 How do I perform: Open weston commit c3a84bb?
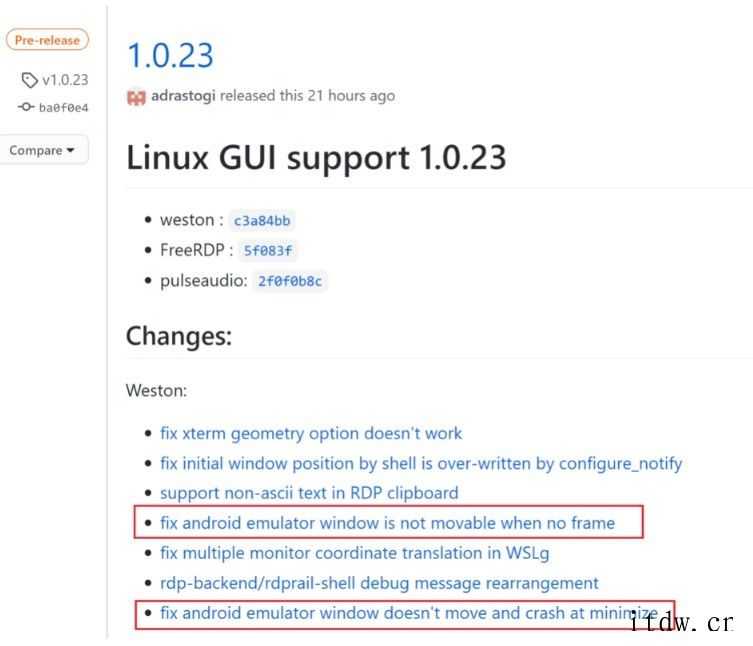(262, 220)
